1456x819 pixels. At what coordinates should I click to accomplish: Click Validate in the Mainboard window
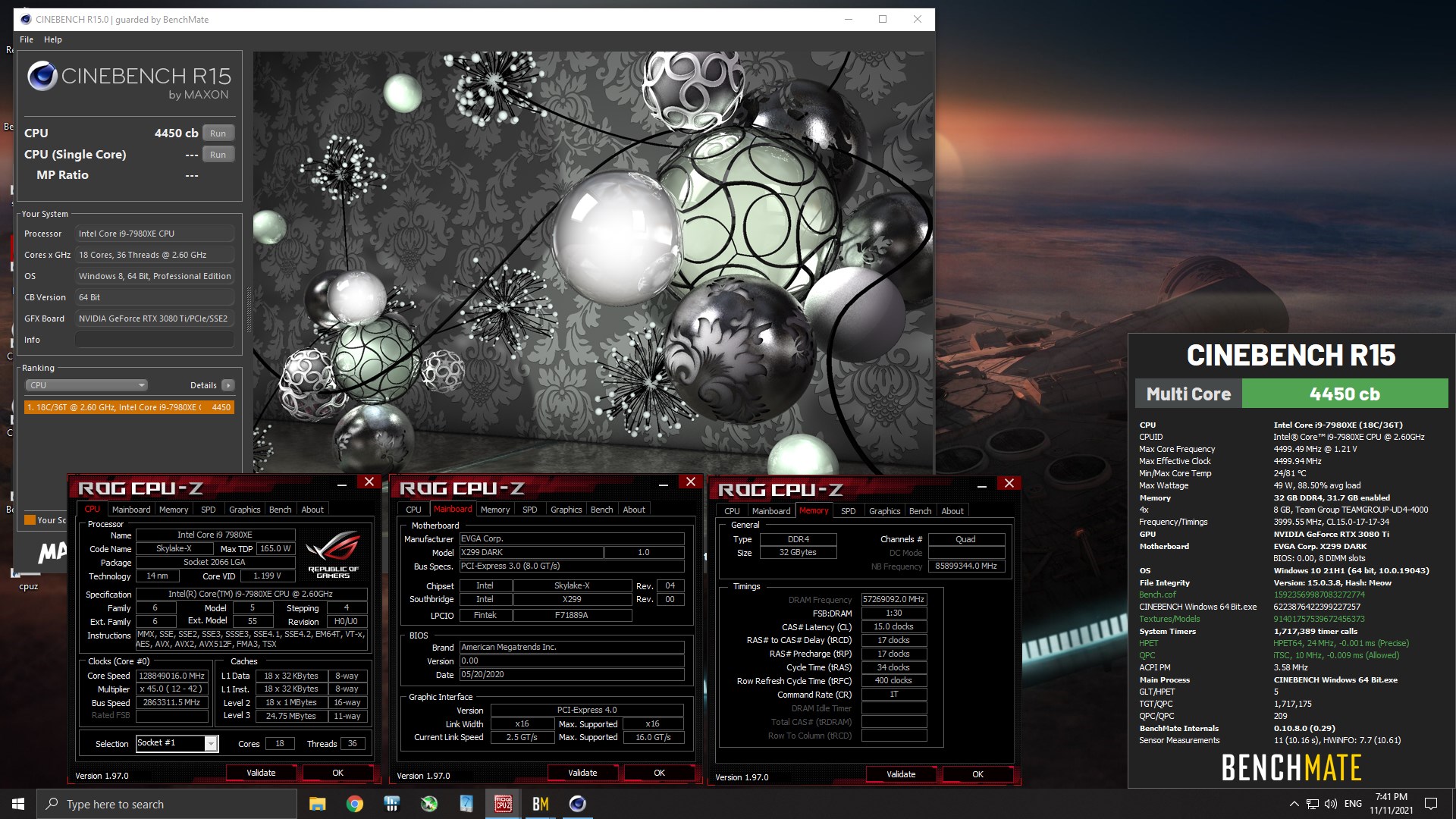point(582,773)
